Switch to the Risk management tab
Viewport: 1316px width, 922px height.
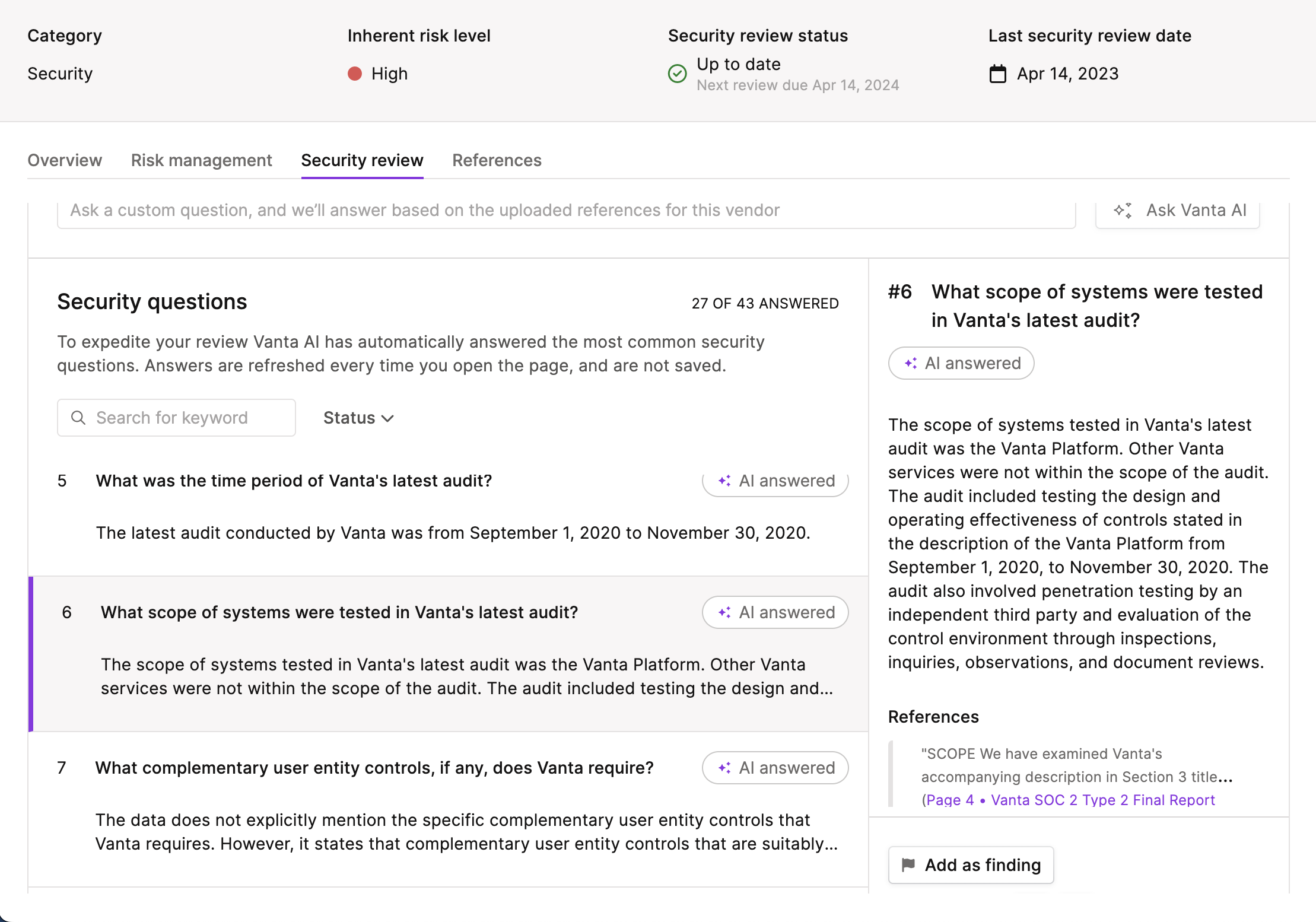click(201, 160)
